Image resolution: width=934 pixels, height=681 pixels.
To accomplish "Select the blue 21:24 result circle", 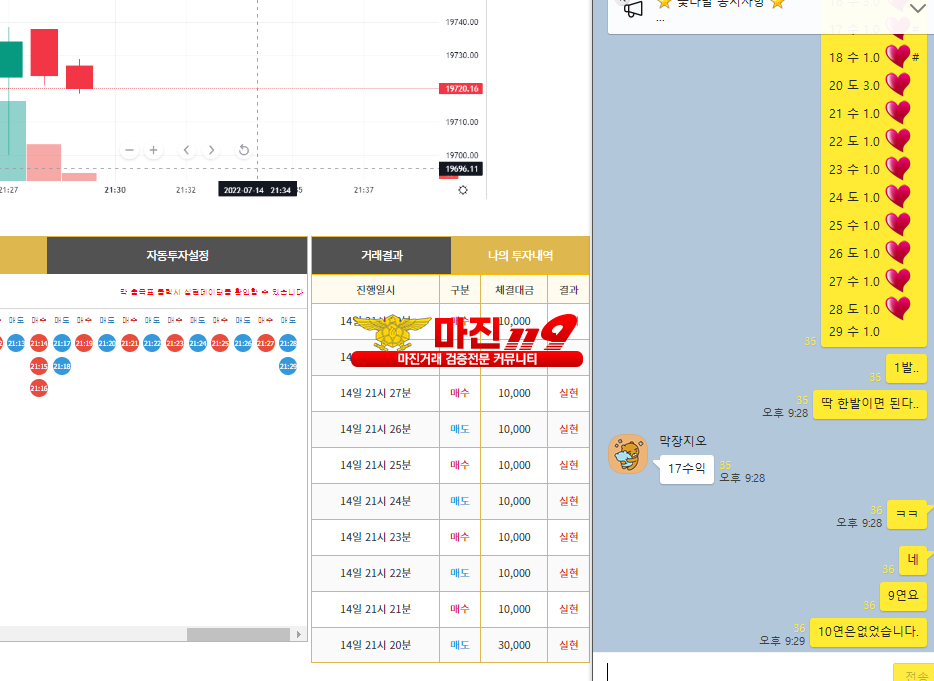I will pyautogui.click(x=198, y=343).
